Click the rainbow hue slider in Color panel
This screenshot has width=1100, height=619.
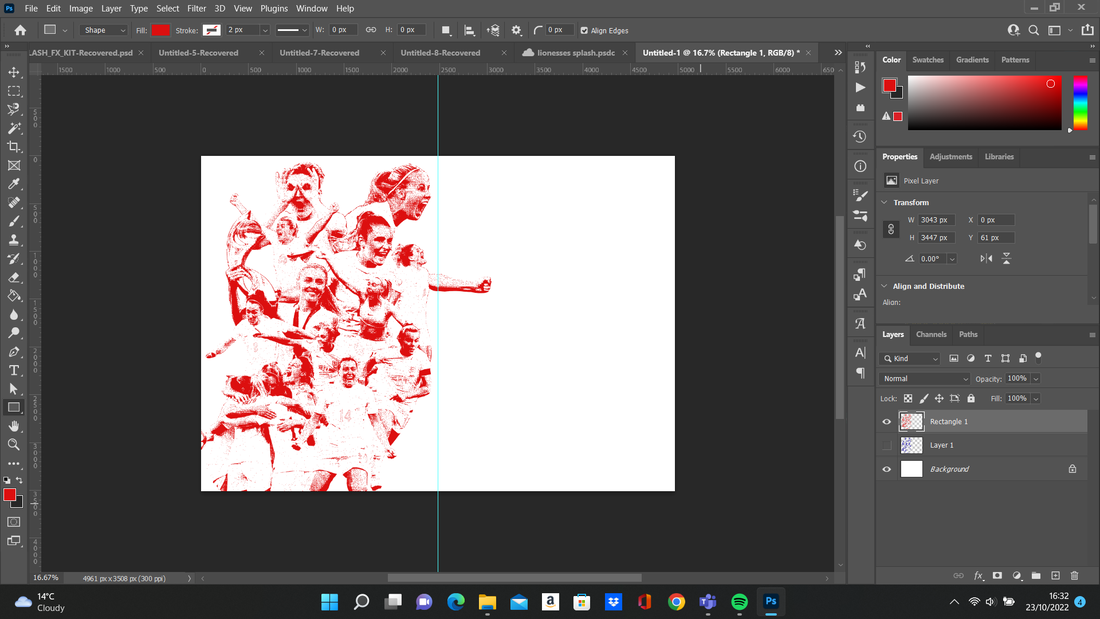click(1080, 102)
